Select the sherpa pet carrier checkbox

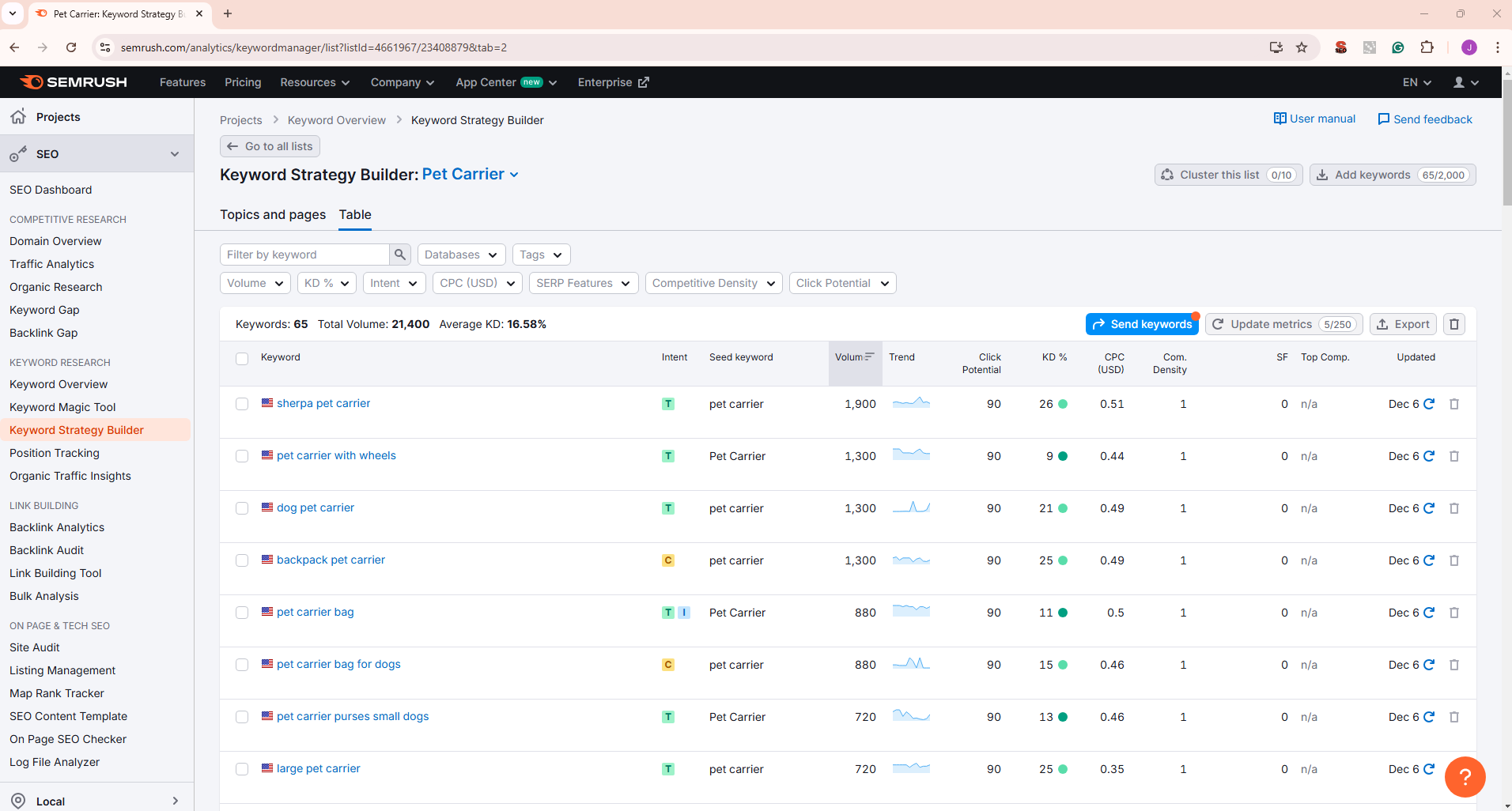pos(242,404)
